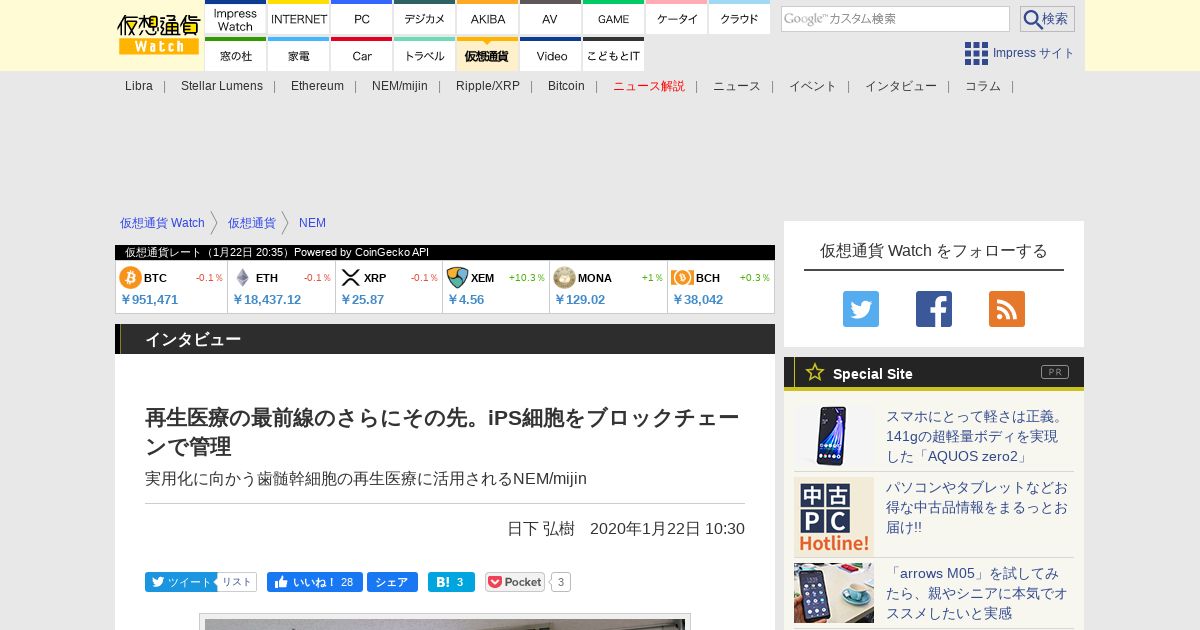Open the AQUOS zero2 smartphone thumbnail
Screen dimensions: 1200x630
834,436
